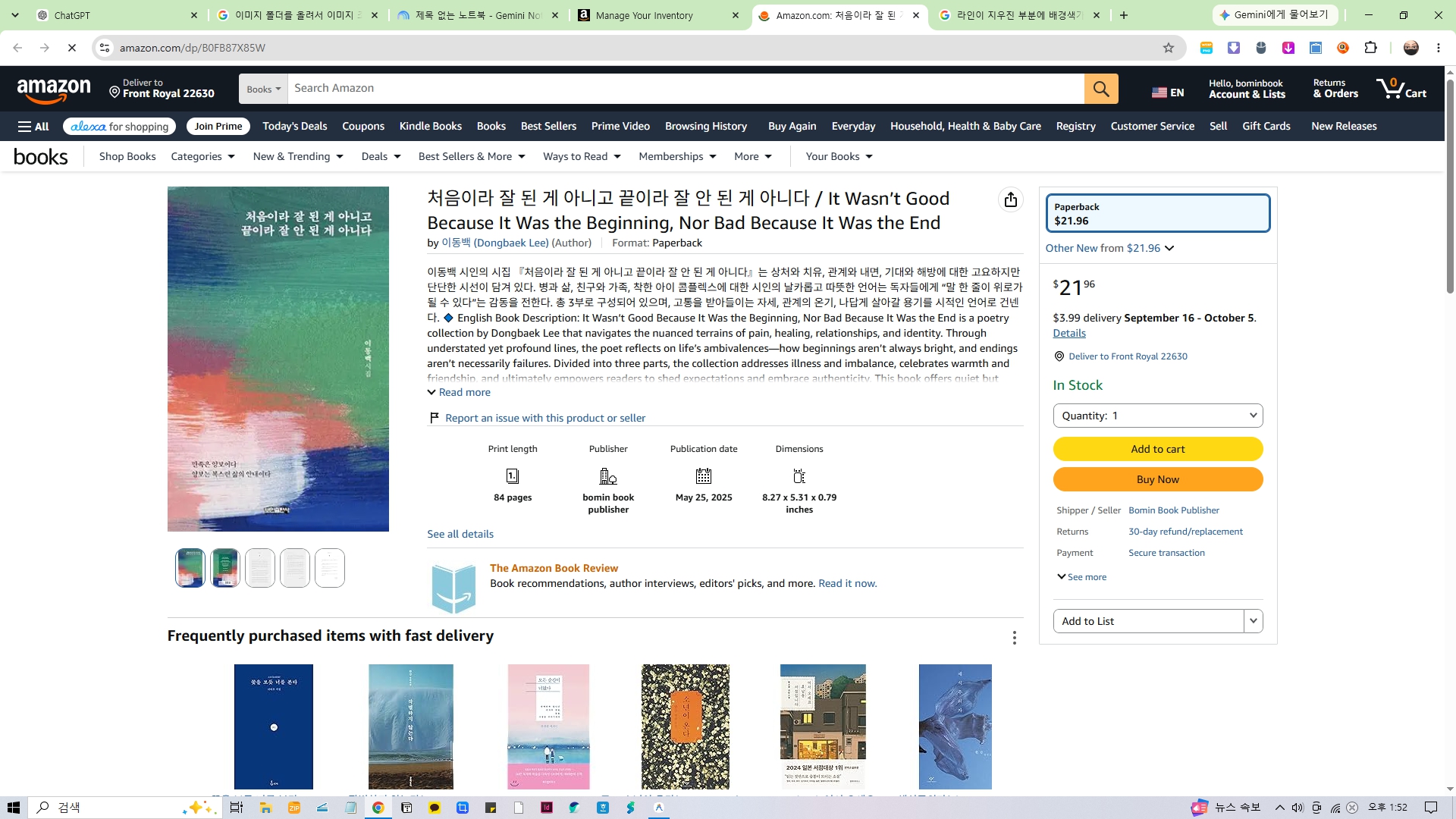
Task: Click the Amazon Book Review book icon
Action: [x=453, y=588]
